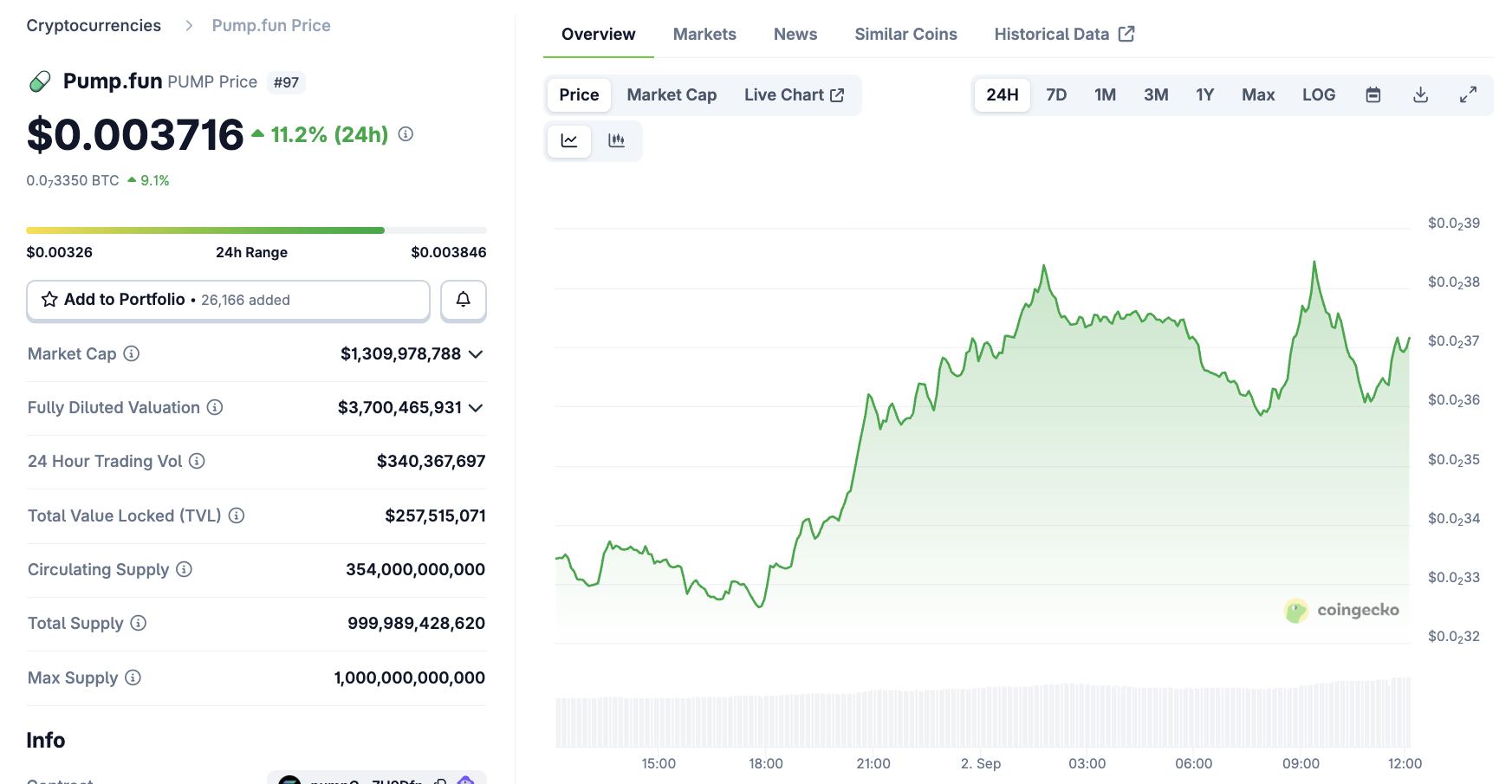This screenshot has height=784, width=1512.
Task: Expand the Fully Diluted Valuation chevron
Action: click(x=475, y=407)
